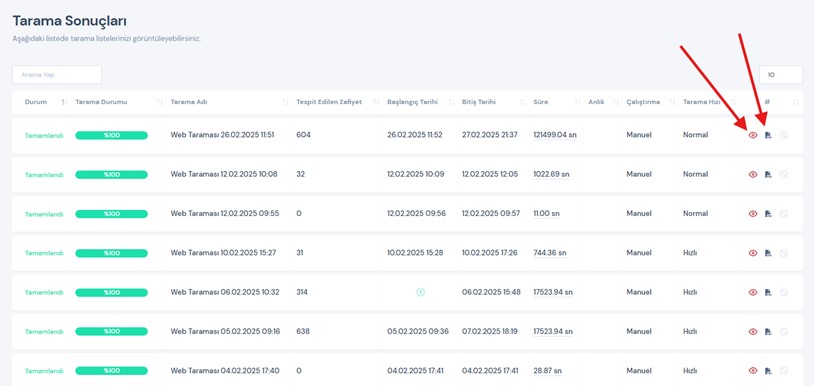Click the Tarama Sonuçları page heading
The width and height of the screenshot is (814, 386).
[x=70, y=21]
